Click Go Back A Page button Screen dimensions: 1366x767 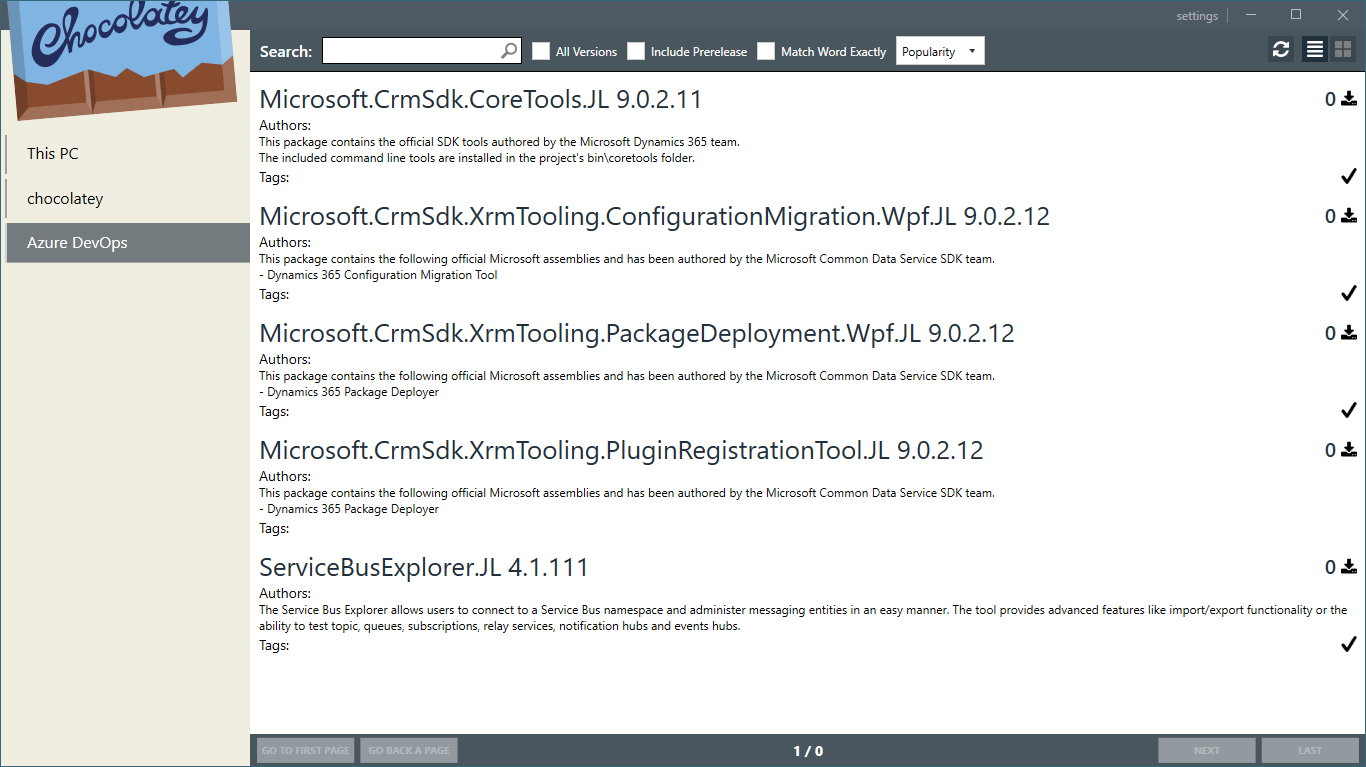[409, 750]
